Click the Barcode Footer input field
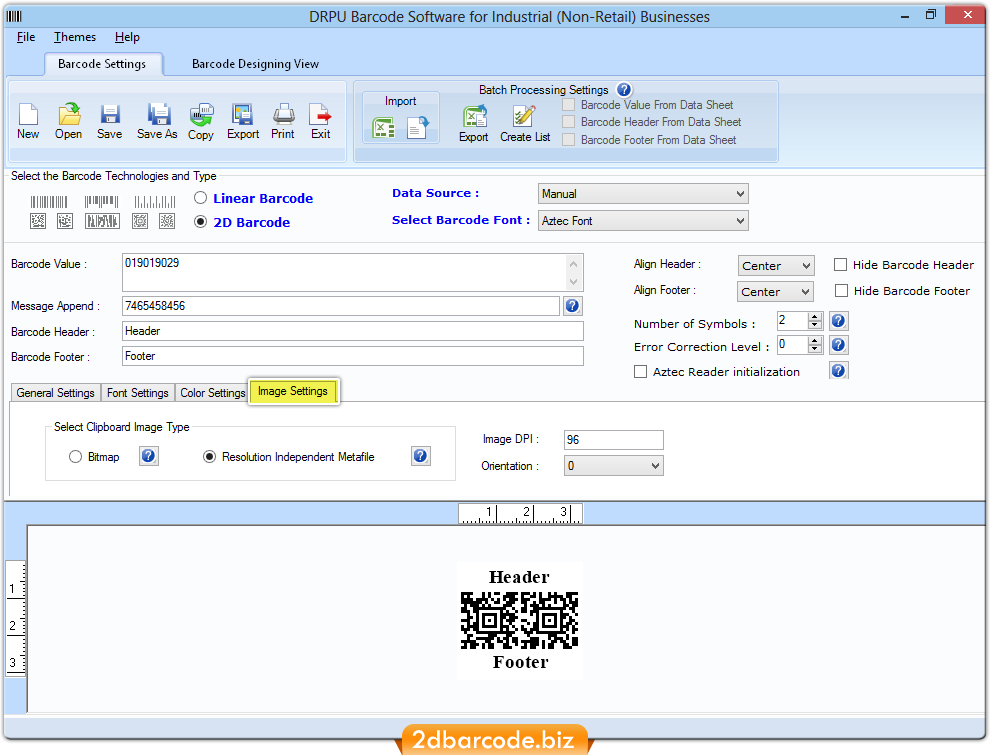The image size is (990, 755). pos(352,356)
